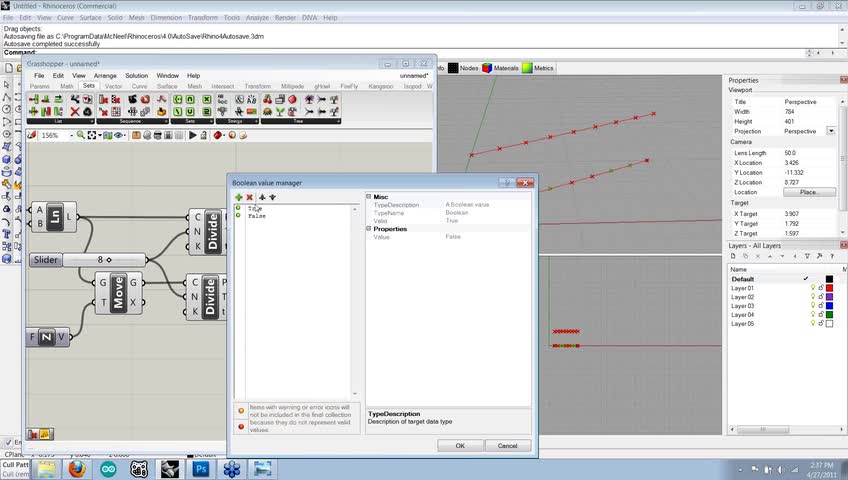Open Photoshop from the taskbar
The image size is (848, 480).
click(201, 469)
